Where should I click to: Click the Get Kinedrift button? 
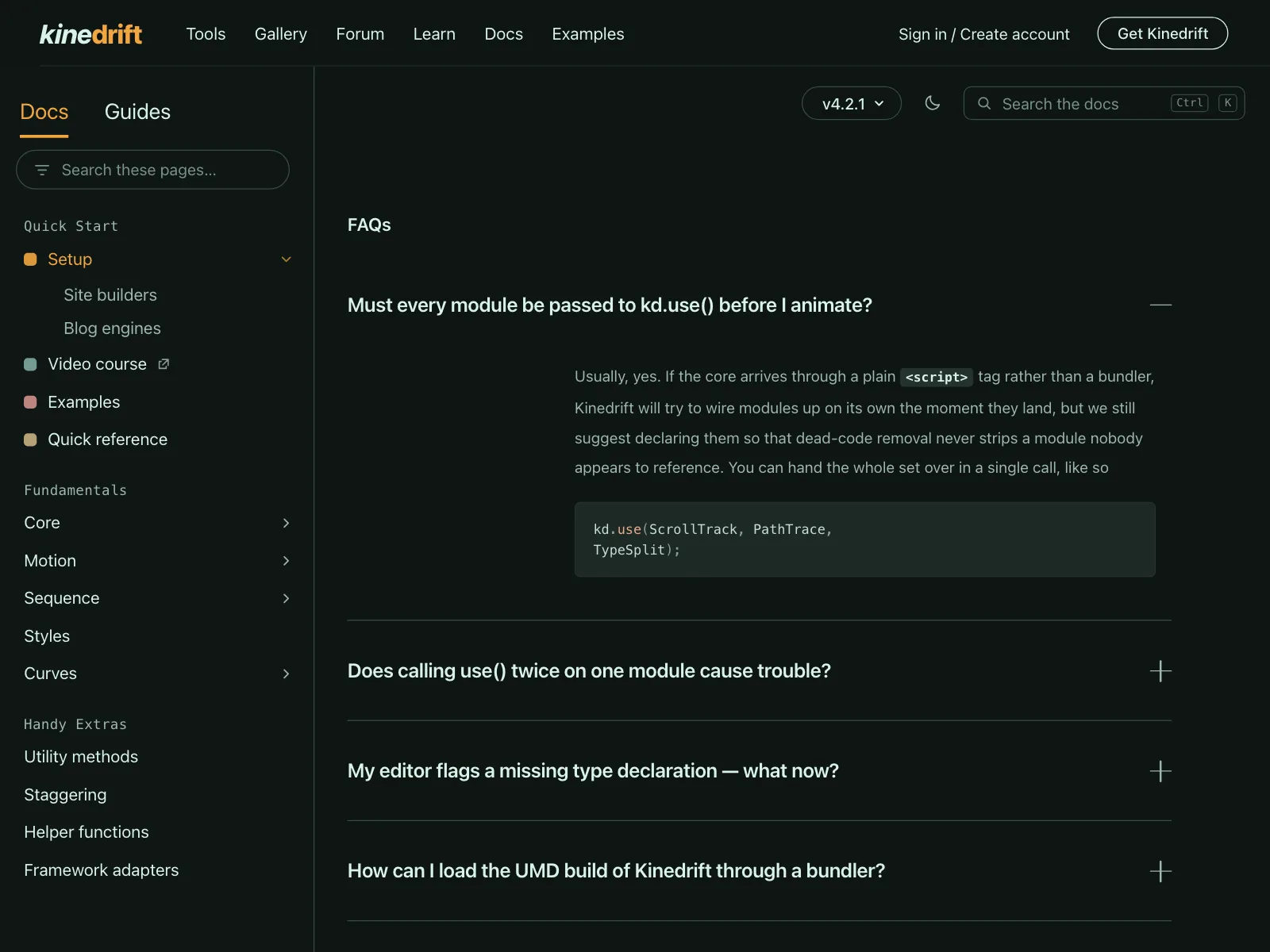(1163, 33)
